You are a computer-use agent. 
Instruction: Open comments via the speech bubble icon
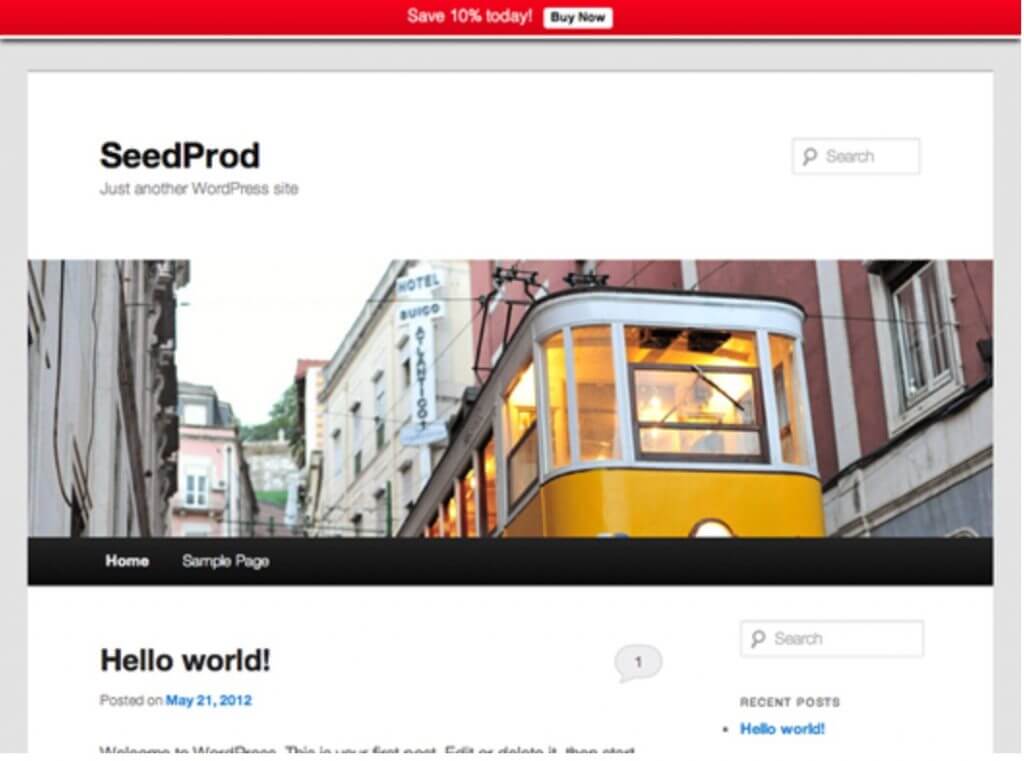638,662
